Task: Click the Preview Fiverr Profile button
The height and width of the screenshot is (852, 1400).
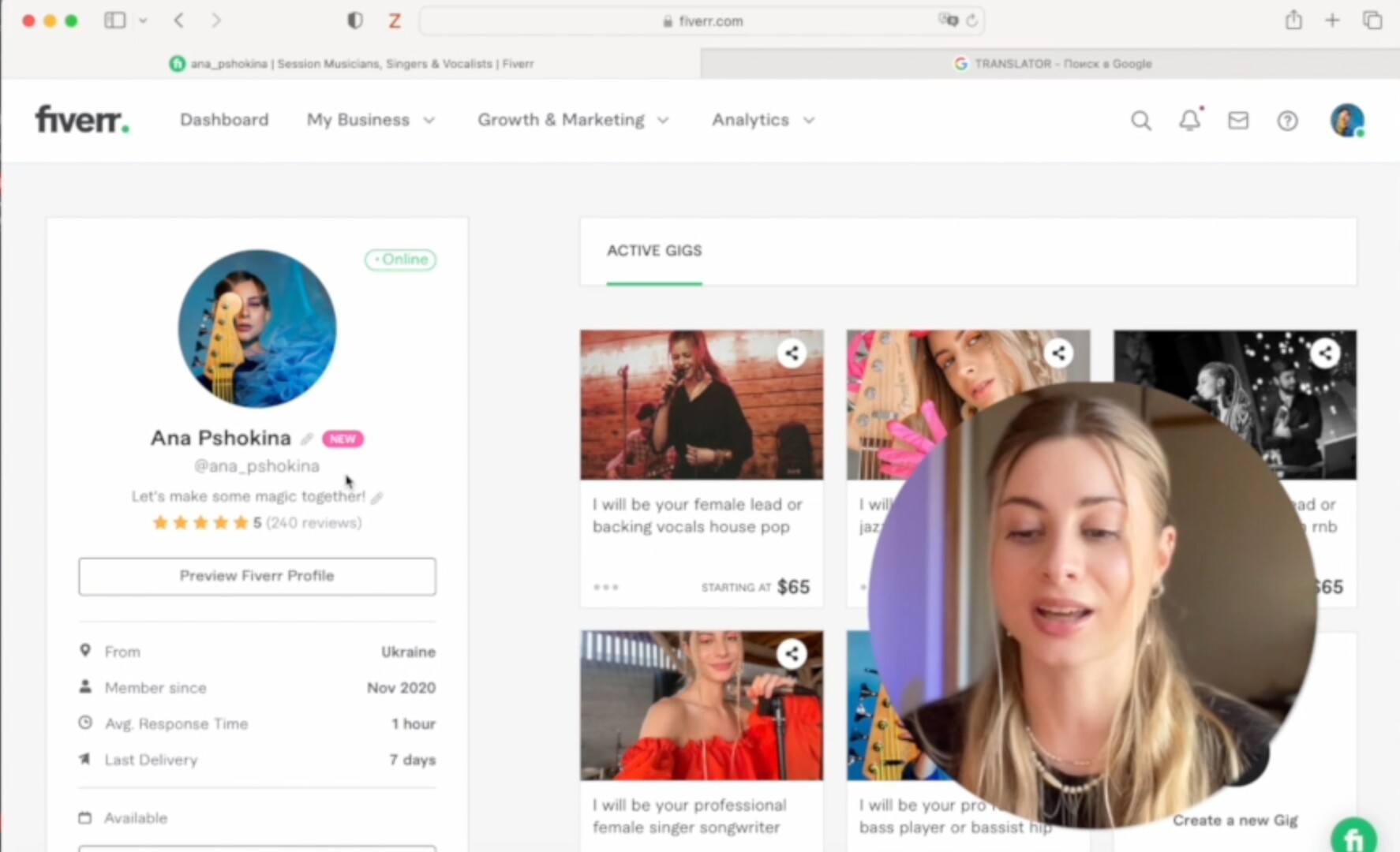Action: coord(257,576)
